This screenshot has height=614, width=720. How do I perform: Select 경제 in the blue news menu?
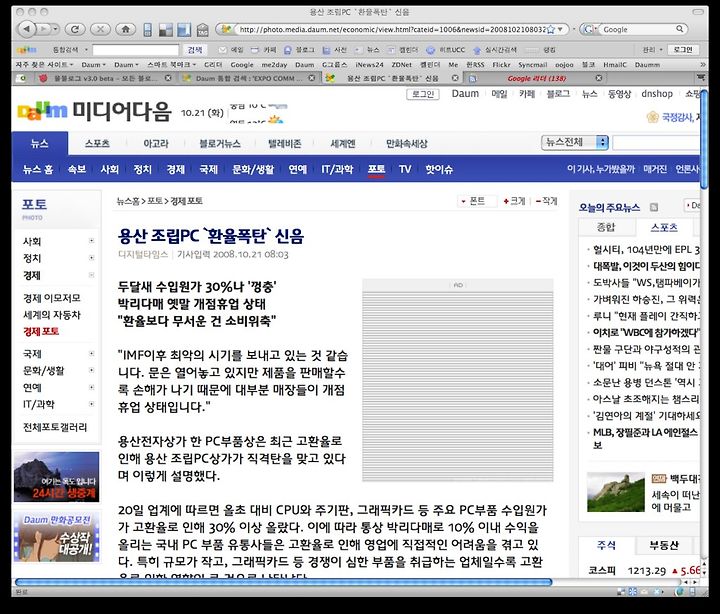175,169
